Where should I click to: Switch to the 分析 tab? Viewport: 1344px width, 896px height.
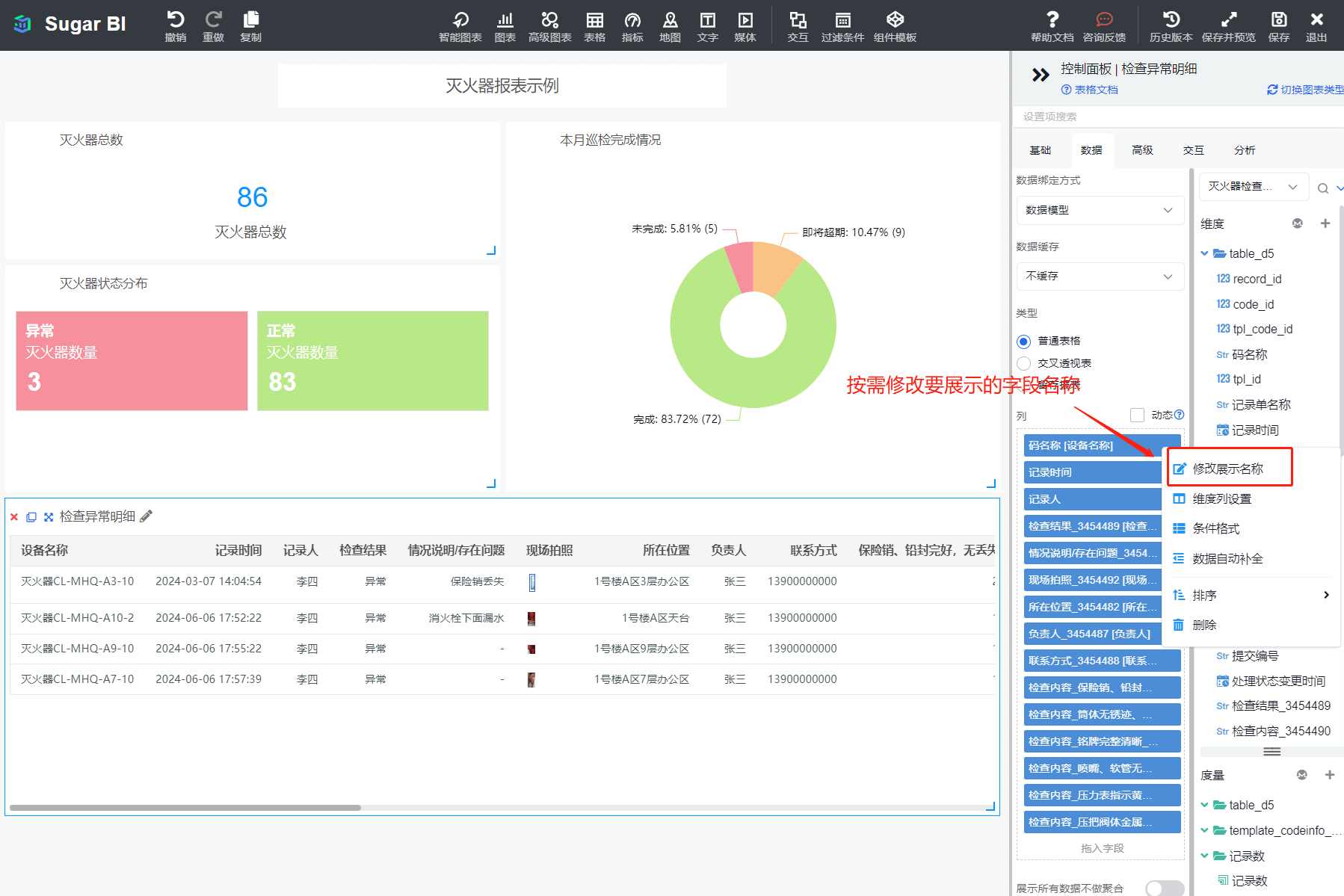pyautogui.click(x=1245, y=150)
